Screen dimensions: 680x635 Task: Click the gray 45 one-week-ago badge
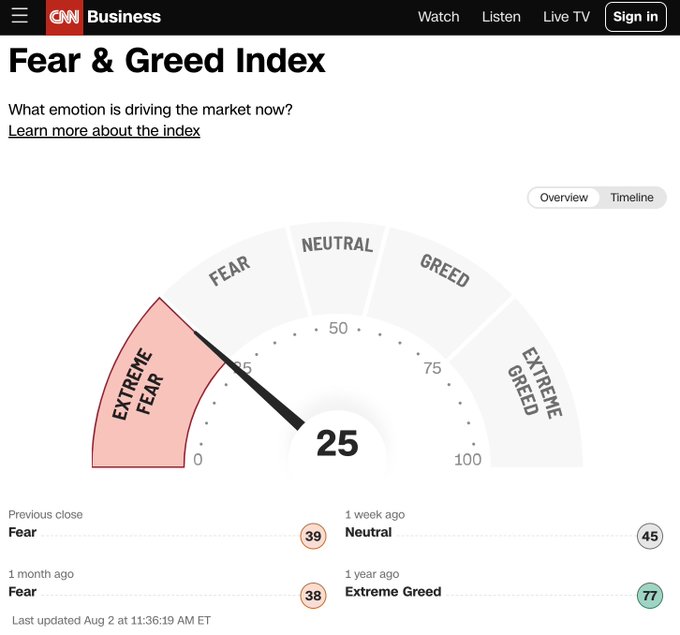(x=650, y=536)
